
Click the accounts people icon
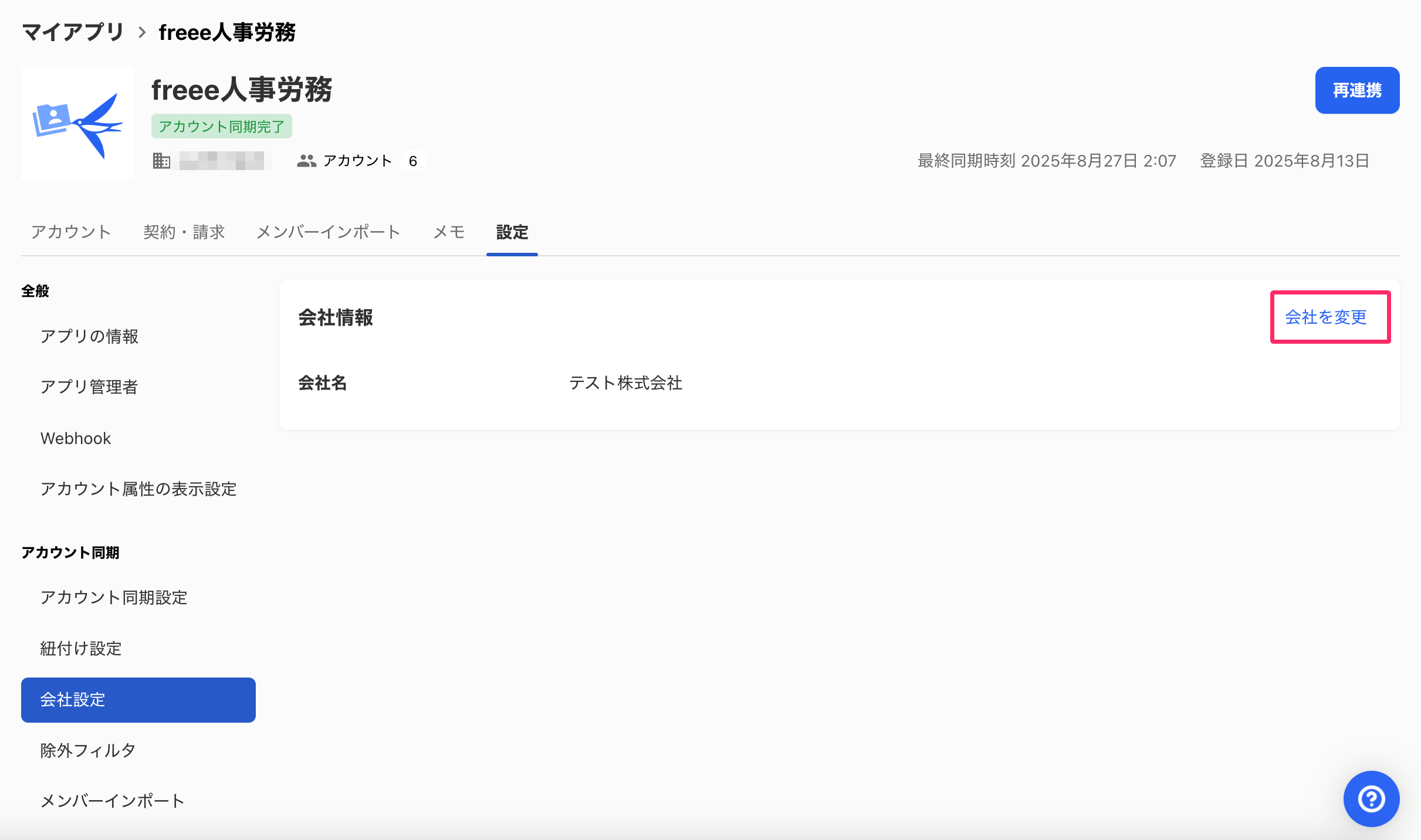click(307, 161)
